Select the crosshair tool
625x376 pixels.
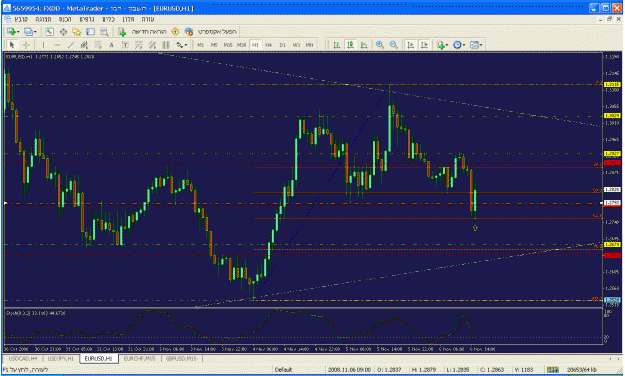tap(26, 45)
